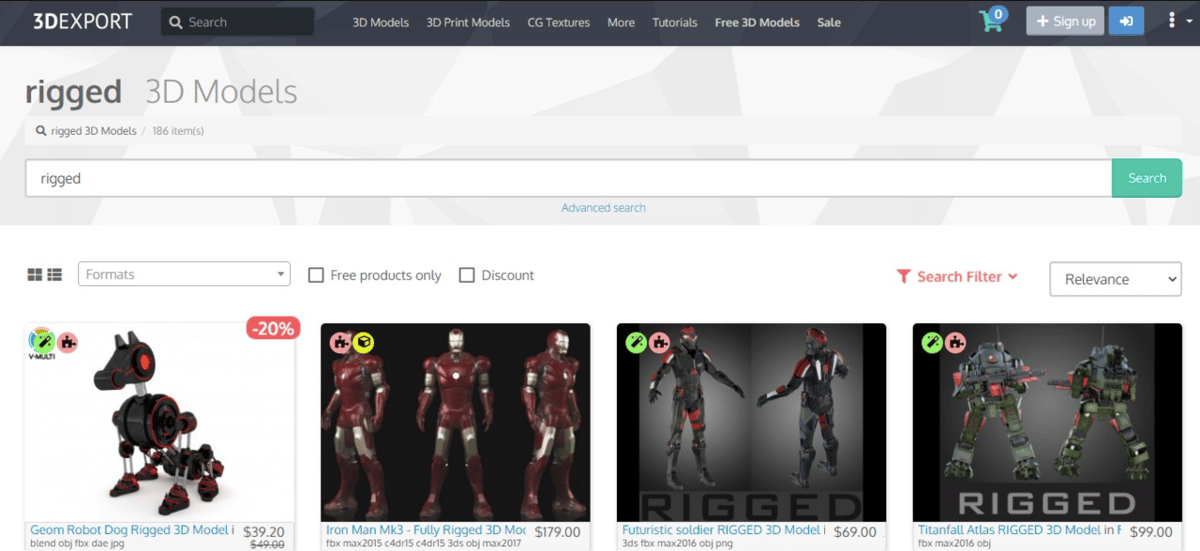Screen dimensions: 1200x551
Task: Click pink rigged badge on Iron Man Mk3
Action: point(340,343)
